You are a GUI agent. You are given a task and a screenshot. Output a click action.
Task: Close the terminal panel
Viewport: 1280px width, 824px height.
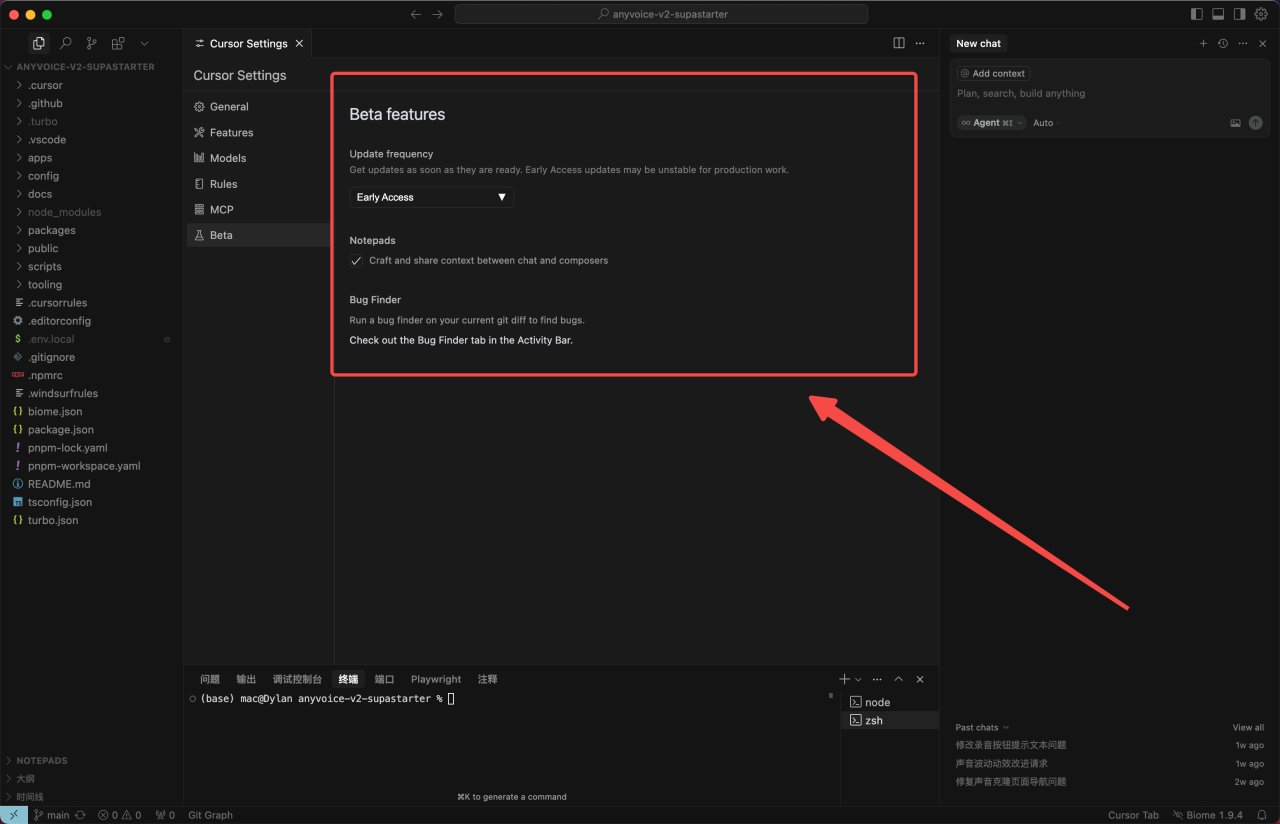920,679
